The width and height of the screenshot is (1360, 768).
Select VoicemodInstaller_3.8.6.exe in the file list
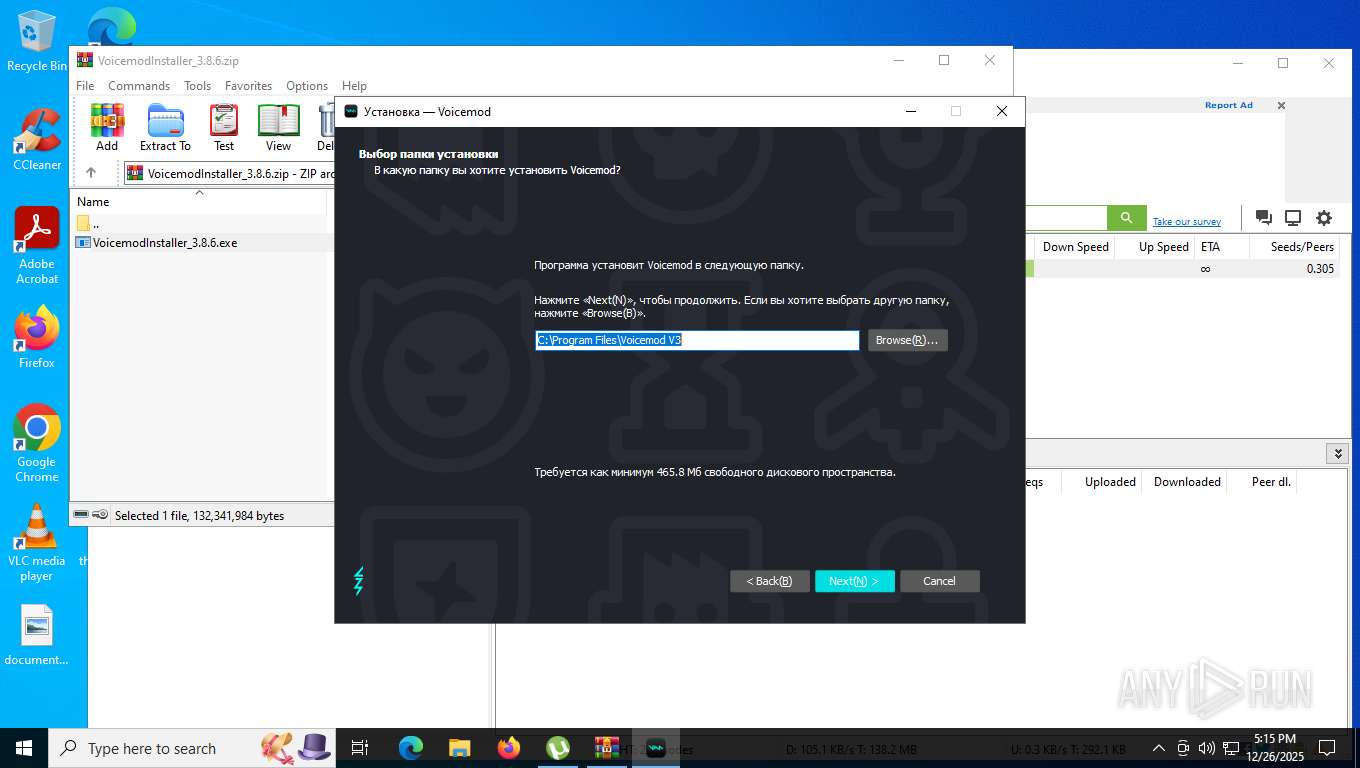(x=165, y=243)
